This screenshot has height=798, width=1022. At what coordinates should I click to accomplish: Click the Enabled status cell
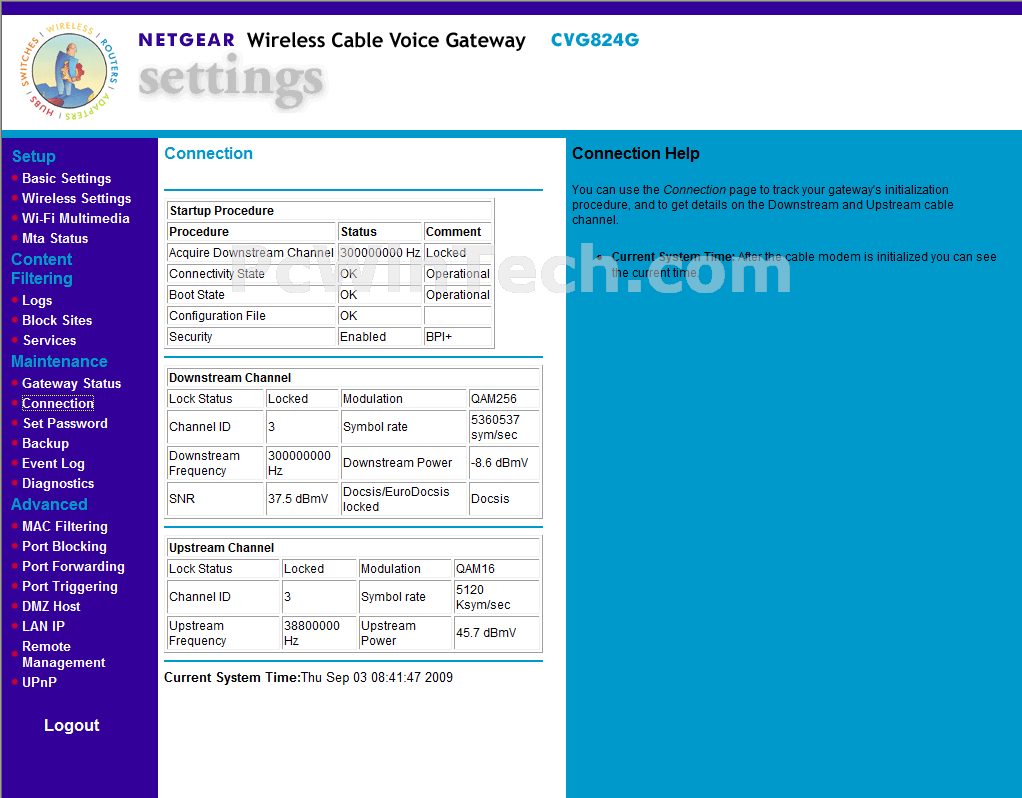(x=380, y=336)
